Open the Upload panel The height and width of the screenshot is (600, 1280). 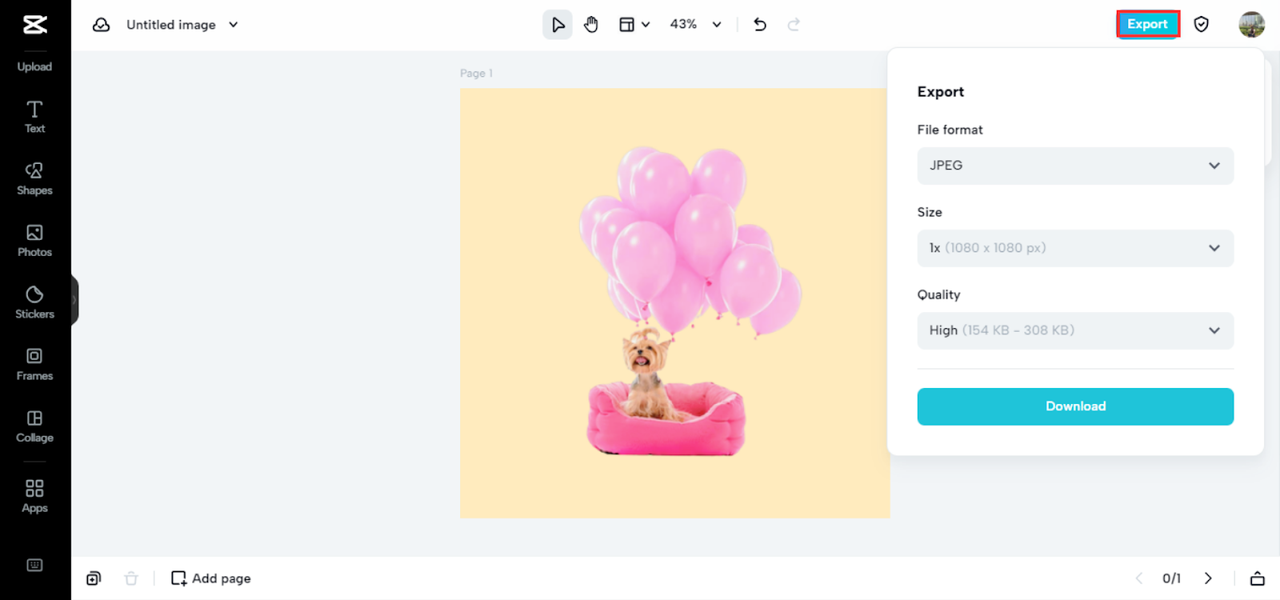tap(35, 67)
